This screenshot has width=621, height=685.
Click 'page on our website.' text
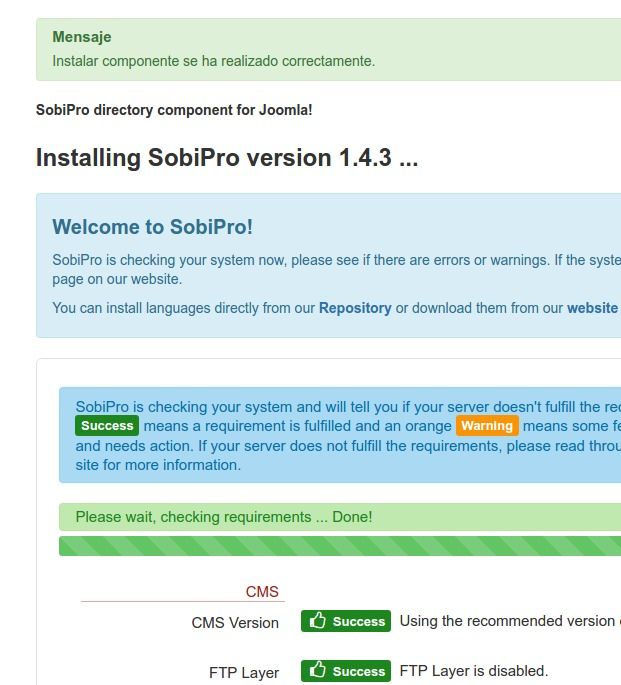click(x=117, y=279)
